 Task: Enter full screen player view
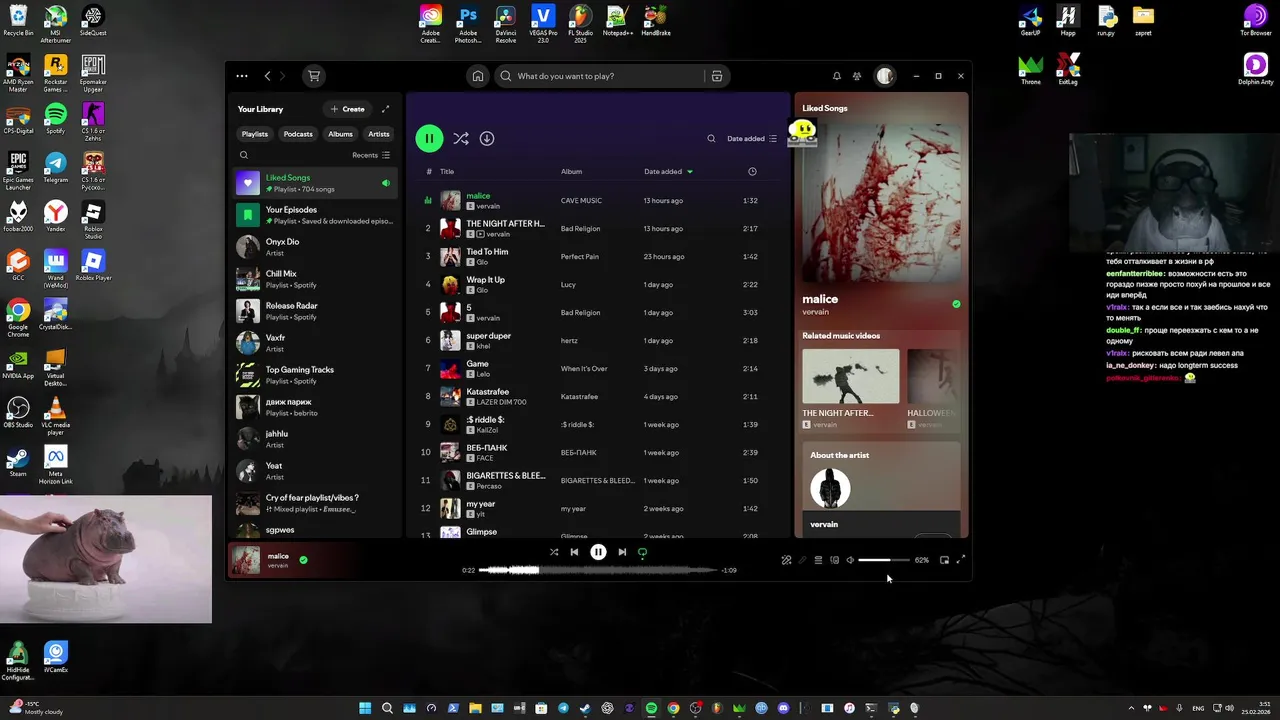click(960, 560)
